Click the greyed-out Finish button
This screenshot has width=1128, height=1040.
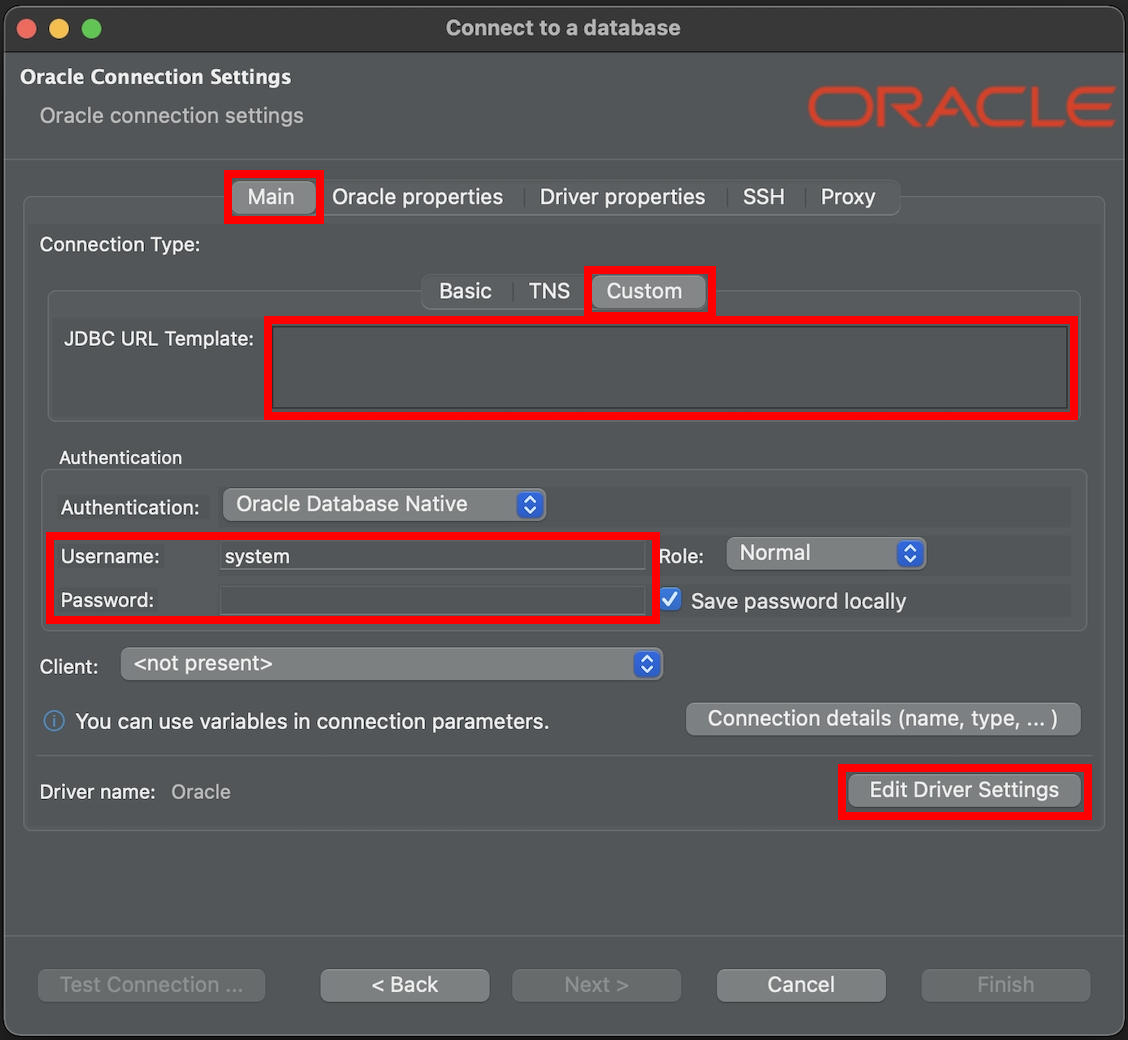1006,985
